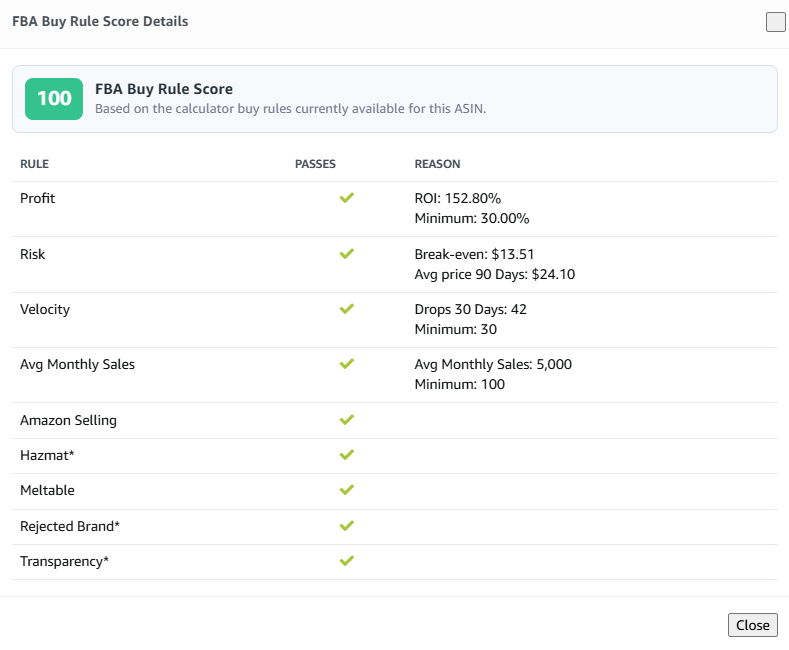Click the Velocity row pass checkmark
Viewport: 789px width, 650px height.
point(347,308)
